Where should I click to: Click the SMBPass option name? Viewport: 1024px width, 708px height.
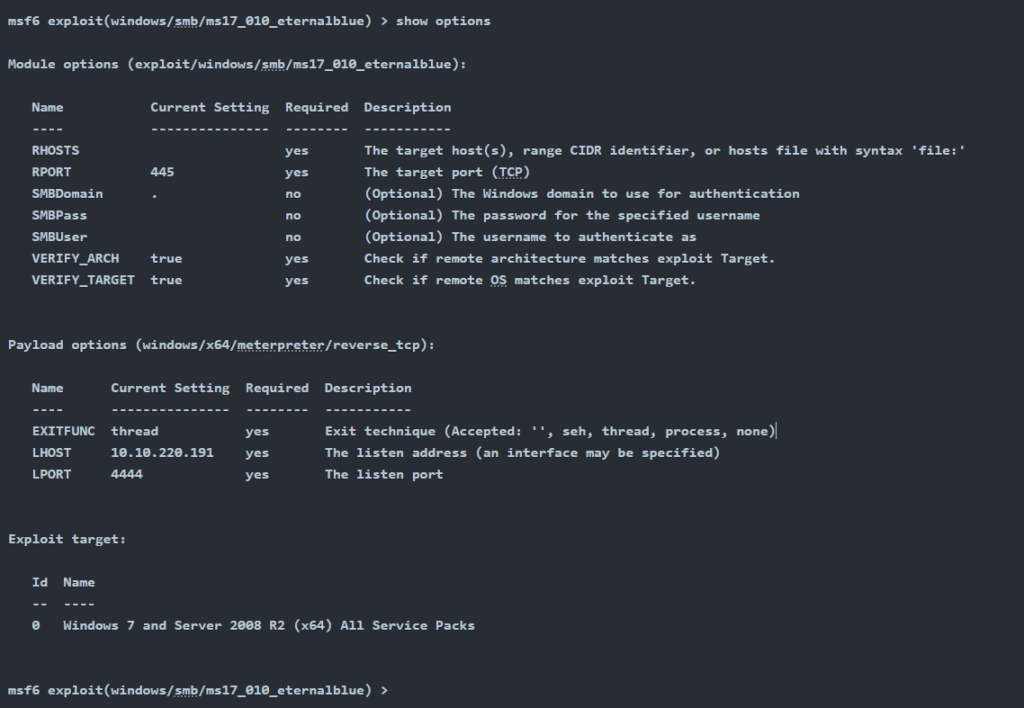(x=59, y=215)
